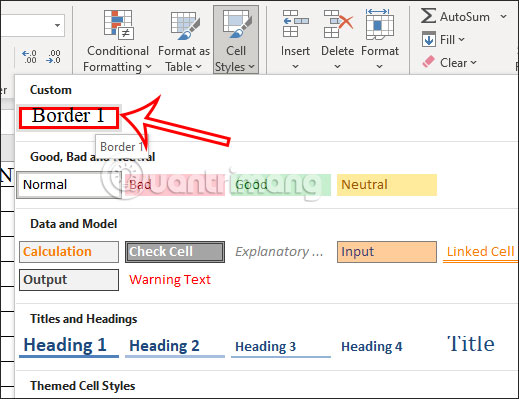Choose the Warning Text style
The width and height of the screenshot is (519, 399).
click(170, 280)
